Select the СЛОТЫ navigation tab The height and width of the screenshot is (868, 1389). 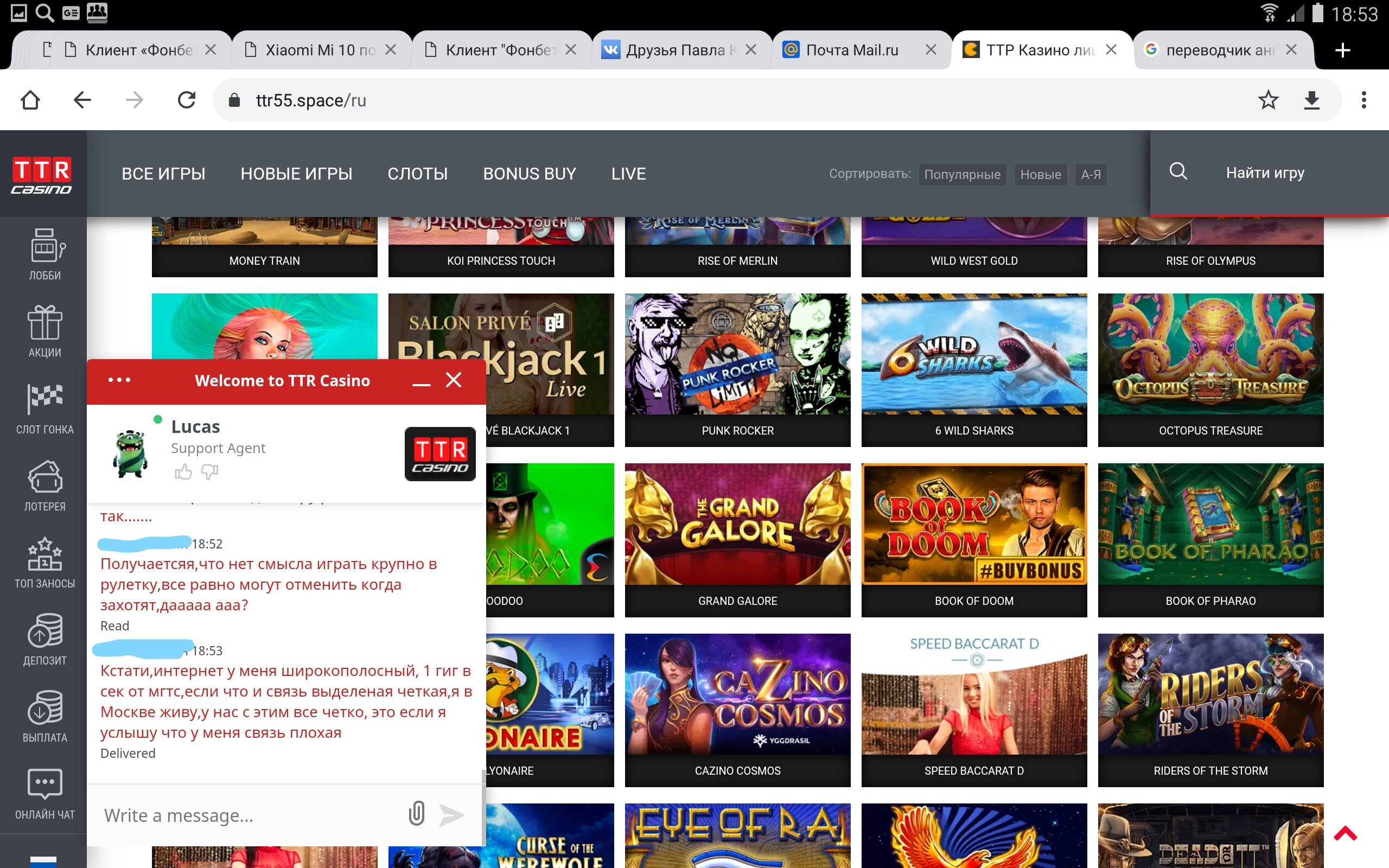click(x=417, y=174)
